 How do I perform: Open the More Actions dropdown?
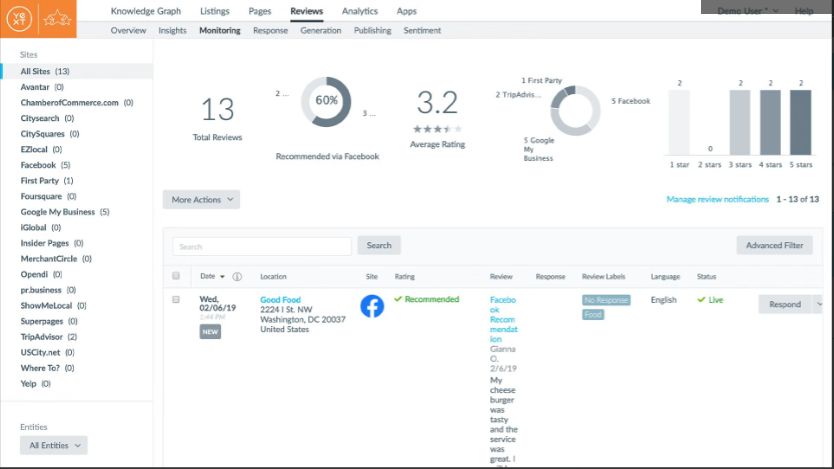tap(201, 199)
